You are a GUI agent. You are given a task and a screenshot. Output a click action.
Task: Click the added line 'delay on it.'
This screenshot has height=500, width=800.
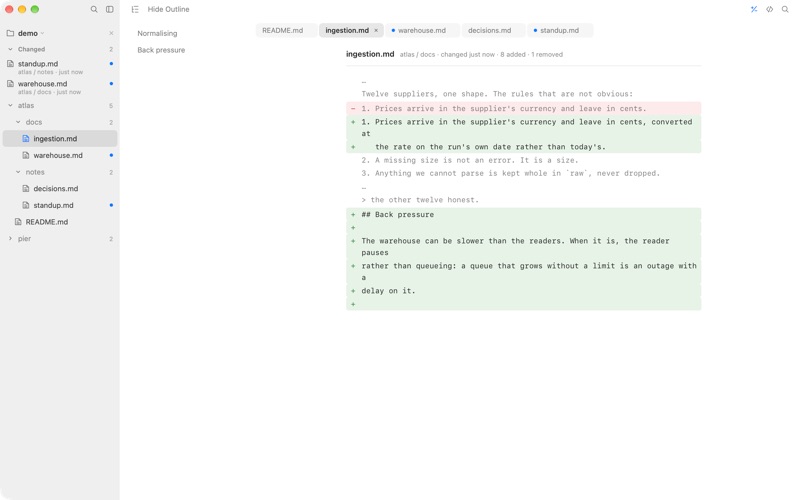click(x=523, y=291)
